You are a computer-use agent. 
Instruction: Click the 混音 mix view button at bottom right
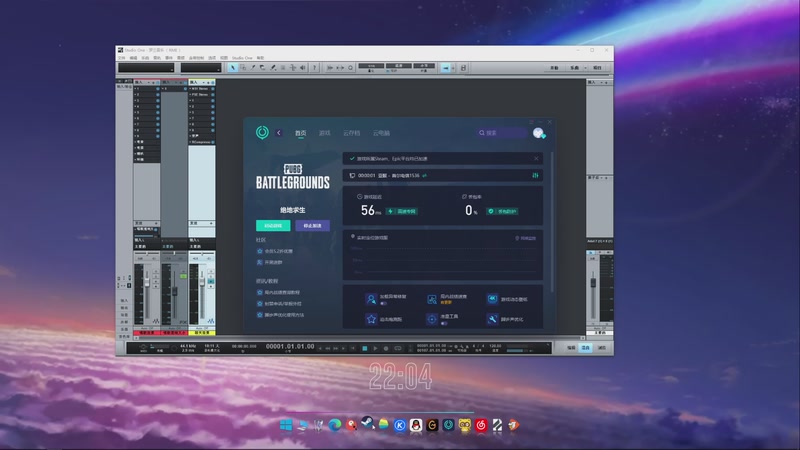tap(586, 348)
